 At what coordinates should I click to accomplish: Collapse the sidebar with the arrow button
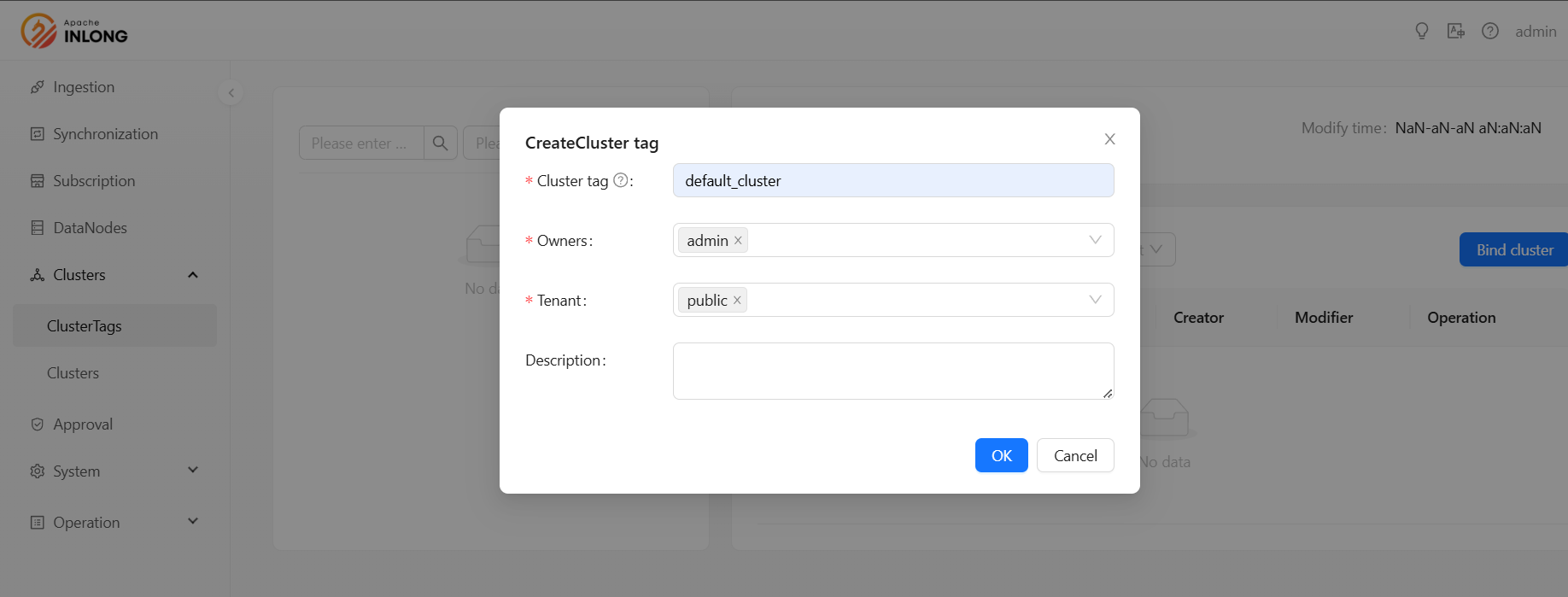coord(231,93)
